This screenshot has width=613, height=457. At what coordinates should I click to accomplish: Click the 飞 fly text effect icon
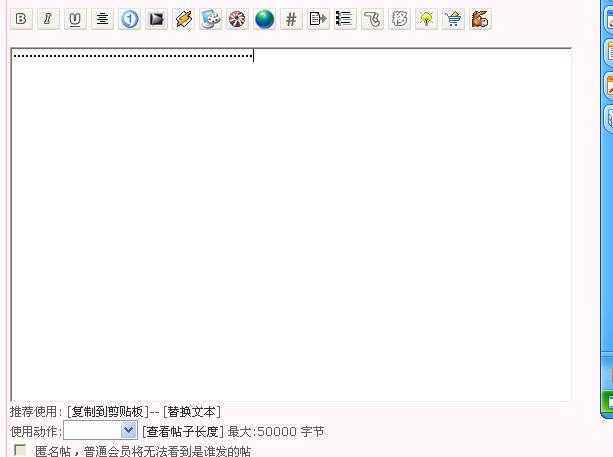[372, 19]
